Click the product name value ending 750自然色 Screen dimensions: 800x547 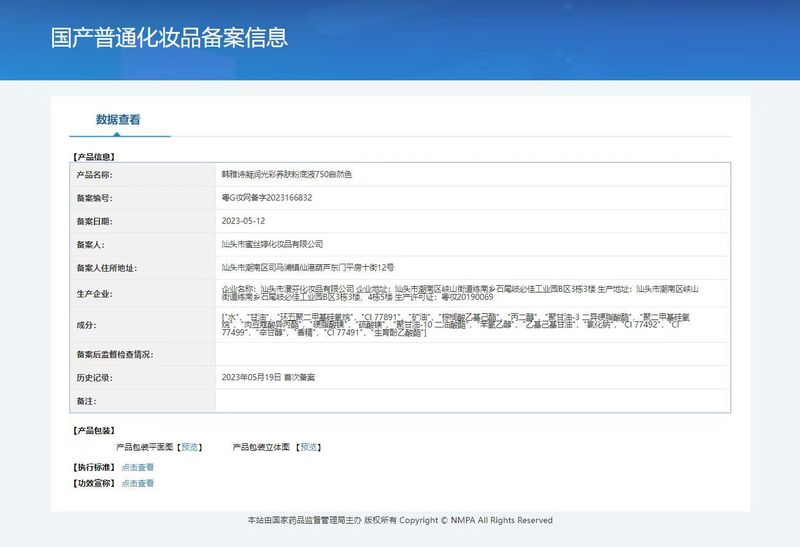coord(287,174)
